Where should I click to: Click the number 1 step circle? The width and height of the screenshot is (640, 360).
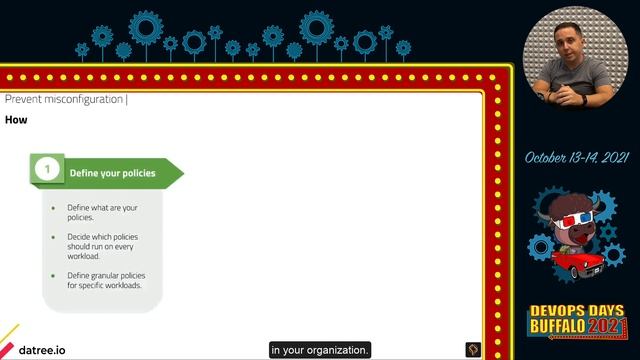(x=47, y=169)
